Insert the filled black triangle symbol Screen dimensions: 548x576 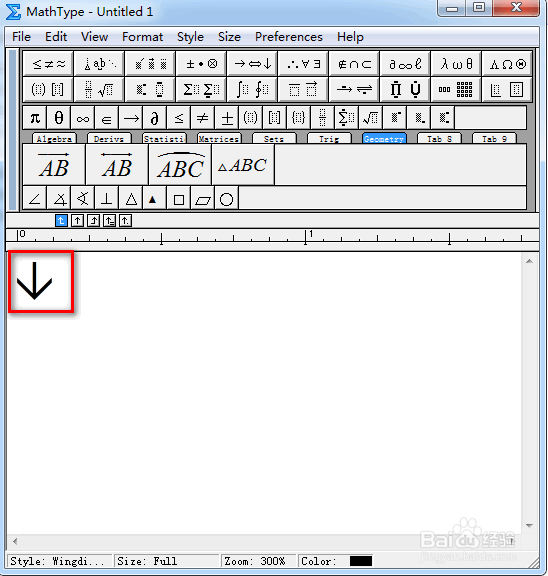click(x=155, y=199)
